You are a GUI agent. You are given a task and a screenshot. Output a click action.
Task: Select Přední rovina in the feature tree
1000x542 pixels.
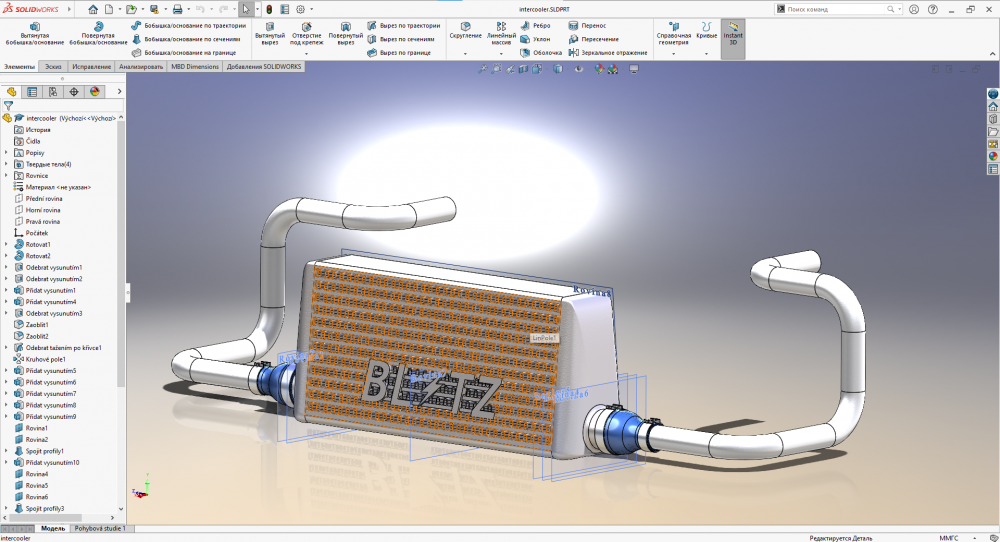click(43, 198)
